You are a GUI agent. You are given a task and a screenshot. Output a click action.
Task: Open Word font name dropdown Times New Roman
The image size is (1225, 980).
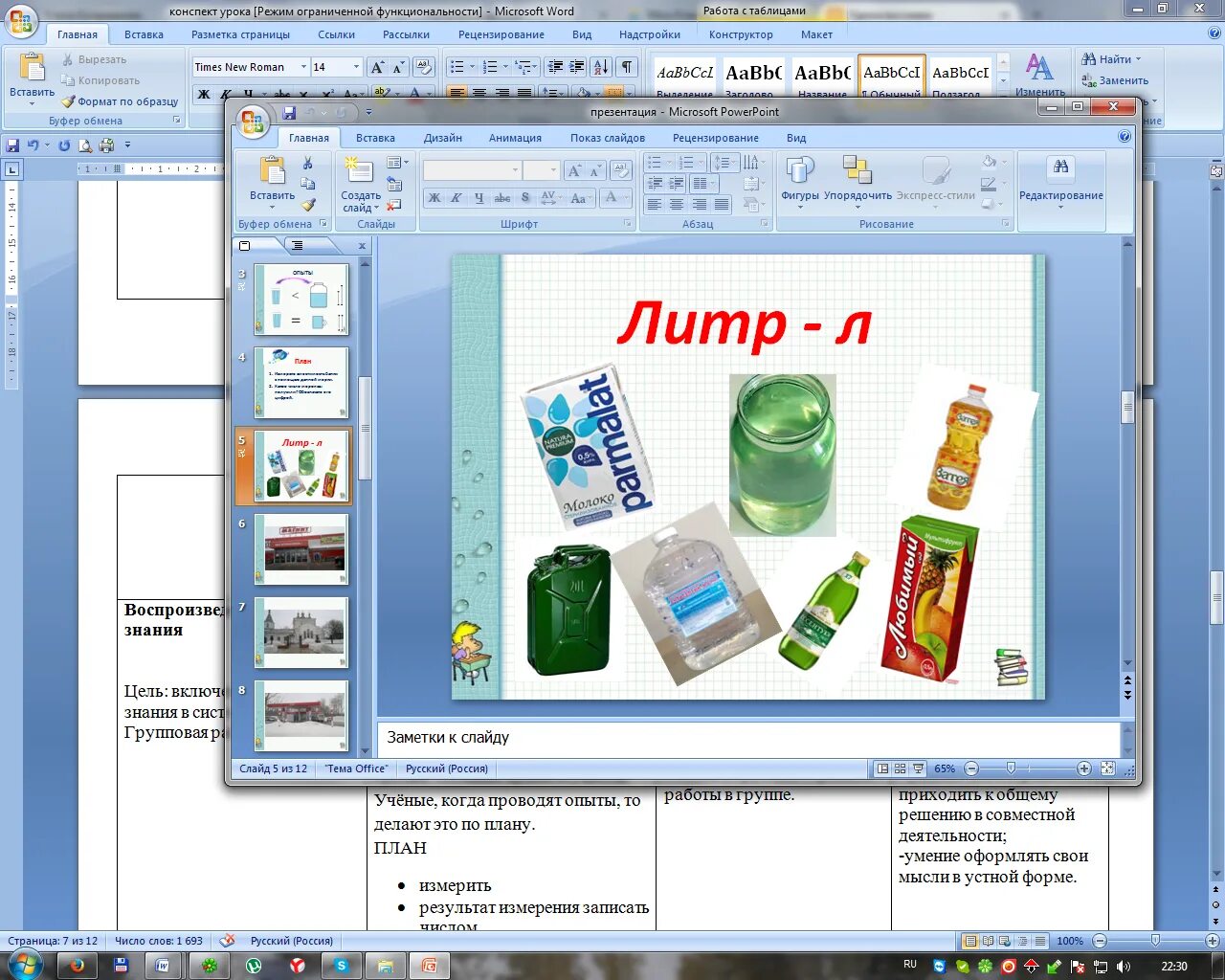tap(303, 67)
